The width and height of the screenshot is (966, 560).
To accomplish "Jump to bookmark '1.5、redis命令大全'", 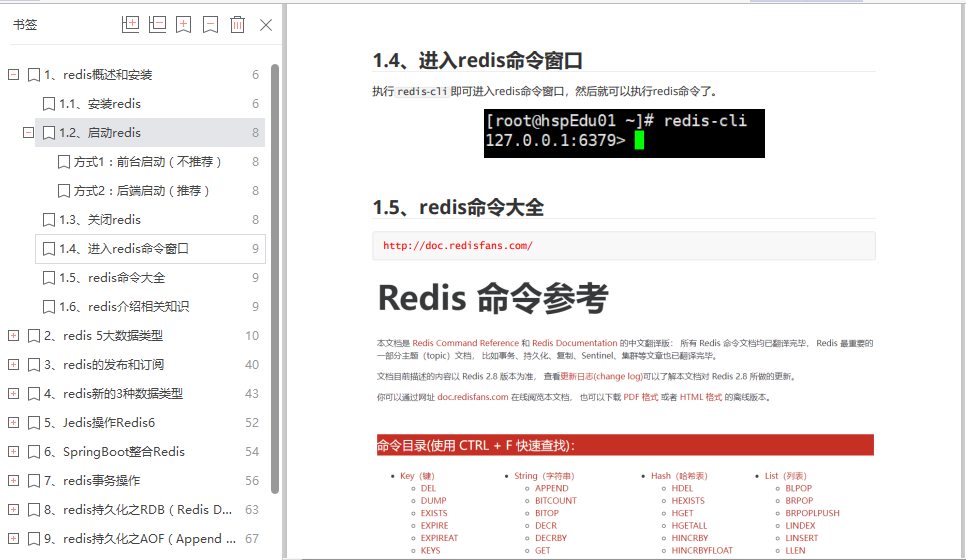I will point(150,277).
